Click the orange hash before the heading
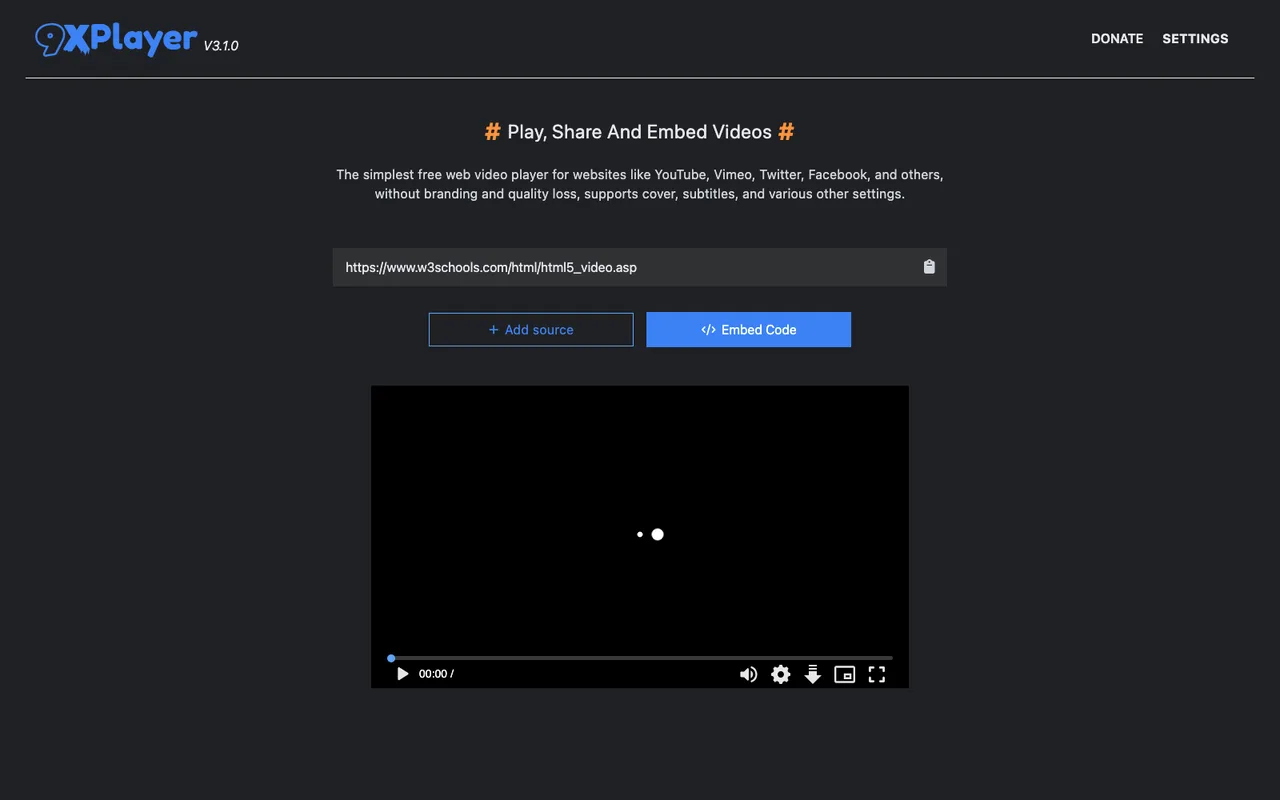The image size is (1280, 800). coord(492,131)
